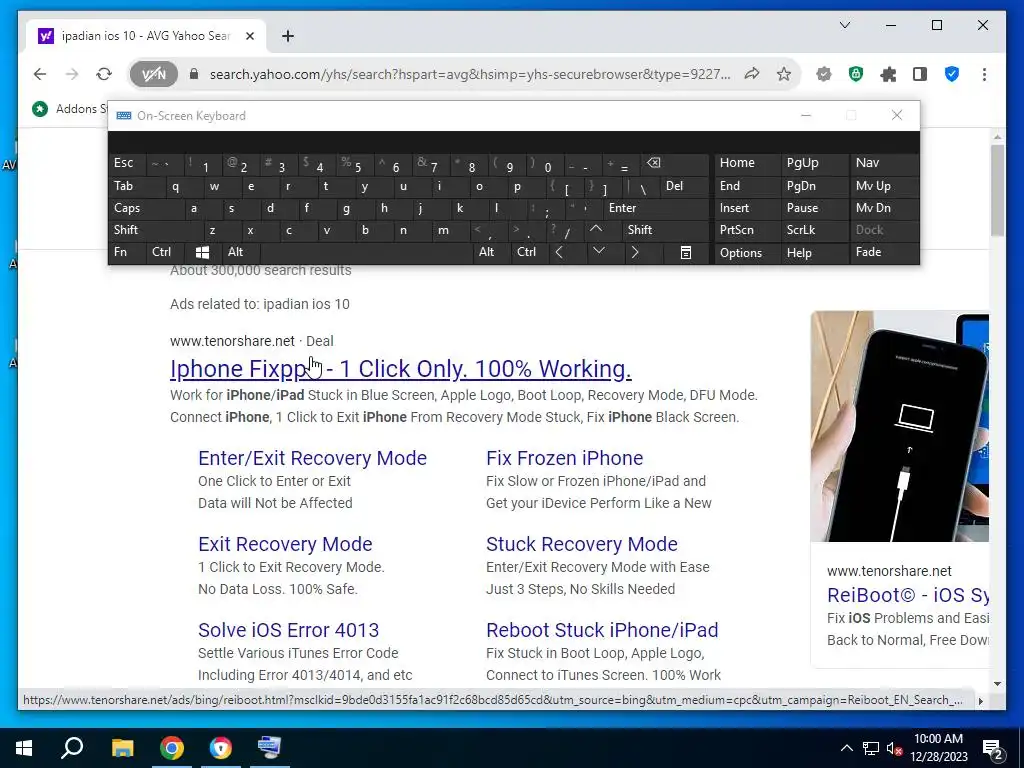Click the right arrow key on keyboard
1024x768 pixels.
coord(635,252)
